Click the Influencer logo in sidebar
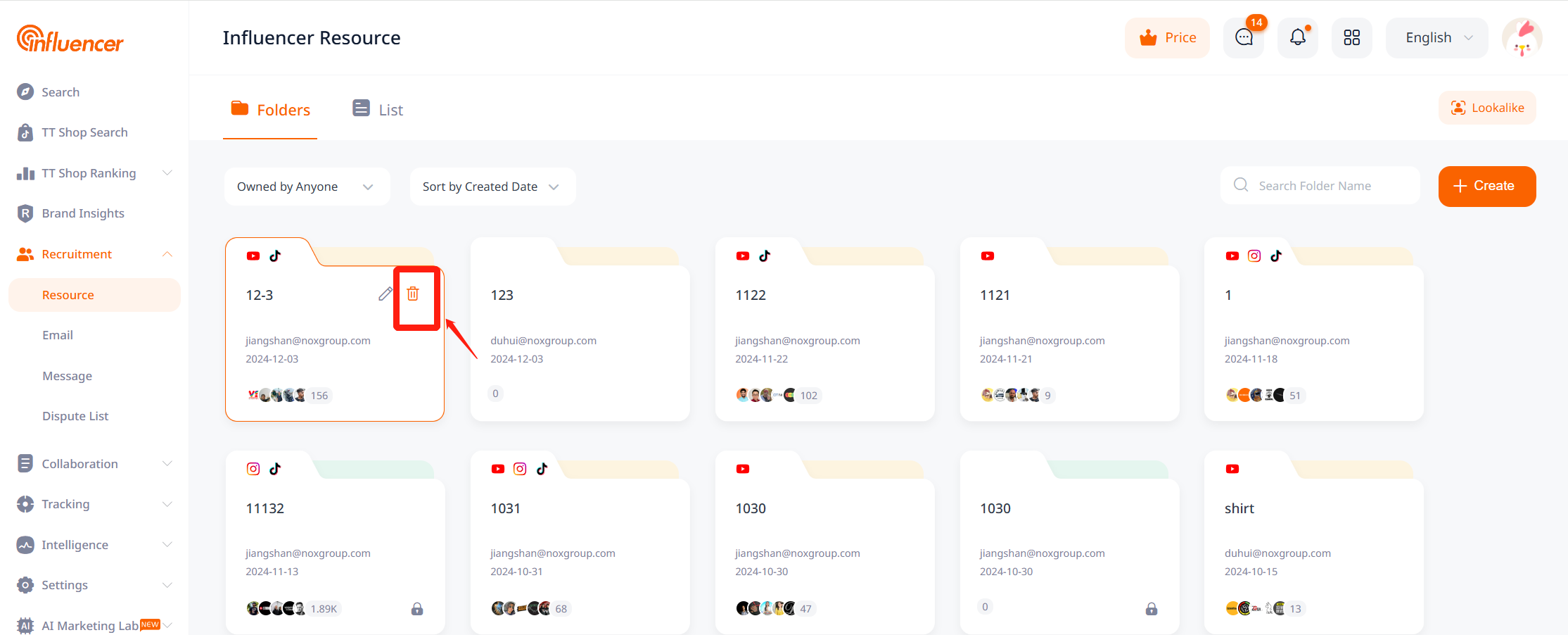 coord(70,39)
